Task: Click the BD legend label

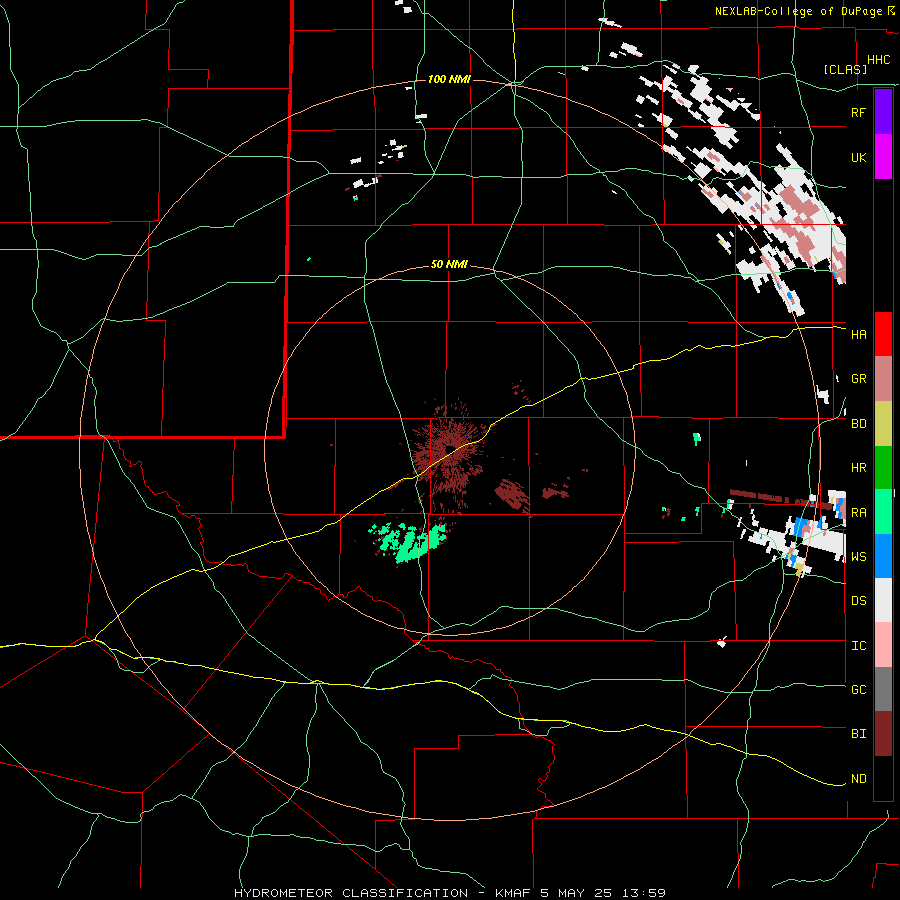Action: (x=858, y=424)
